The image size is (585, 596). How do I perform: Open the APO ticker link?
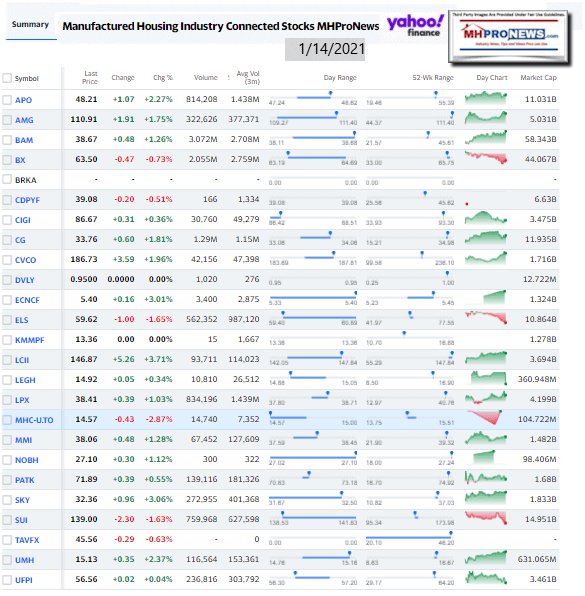point(23,100)
